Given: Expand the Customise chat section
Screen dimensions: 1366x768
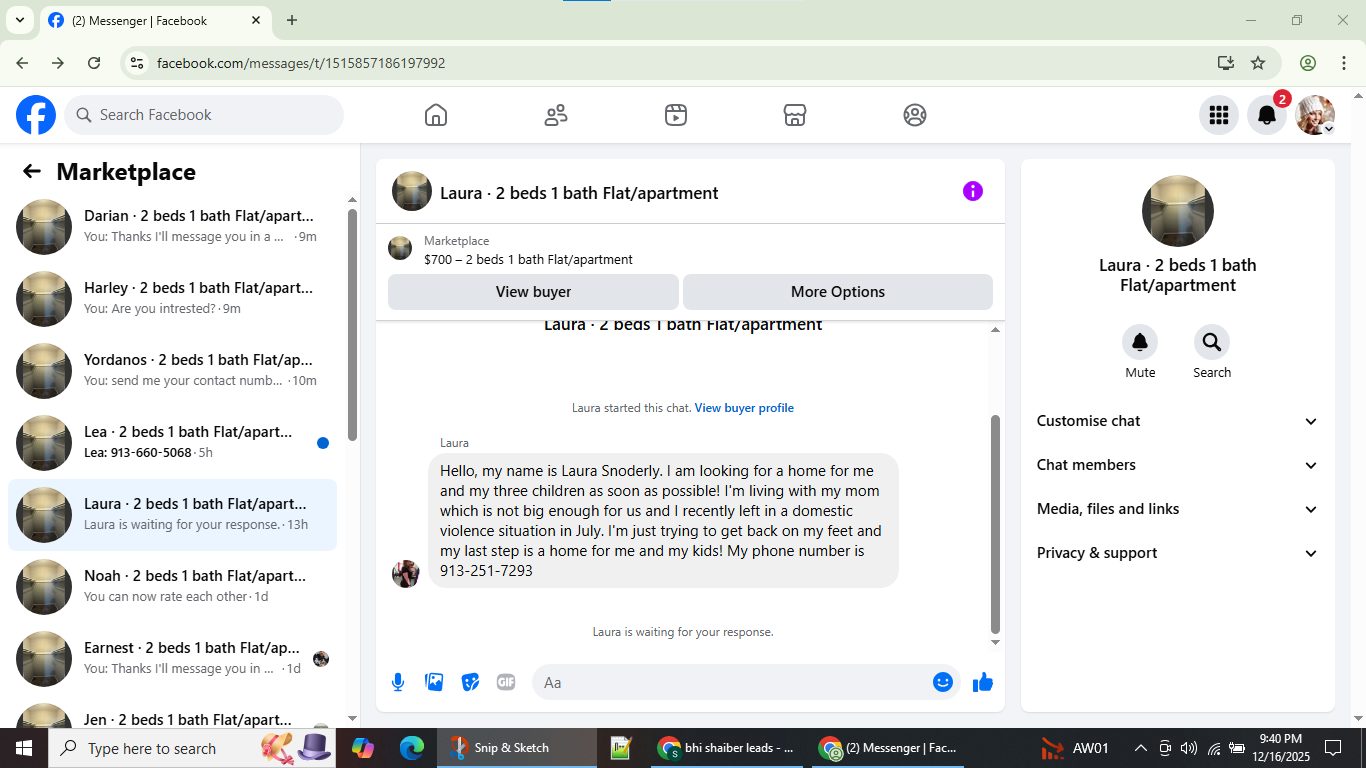Looking at the screenshot, I should (1178, 421).
